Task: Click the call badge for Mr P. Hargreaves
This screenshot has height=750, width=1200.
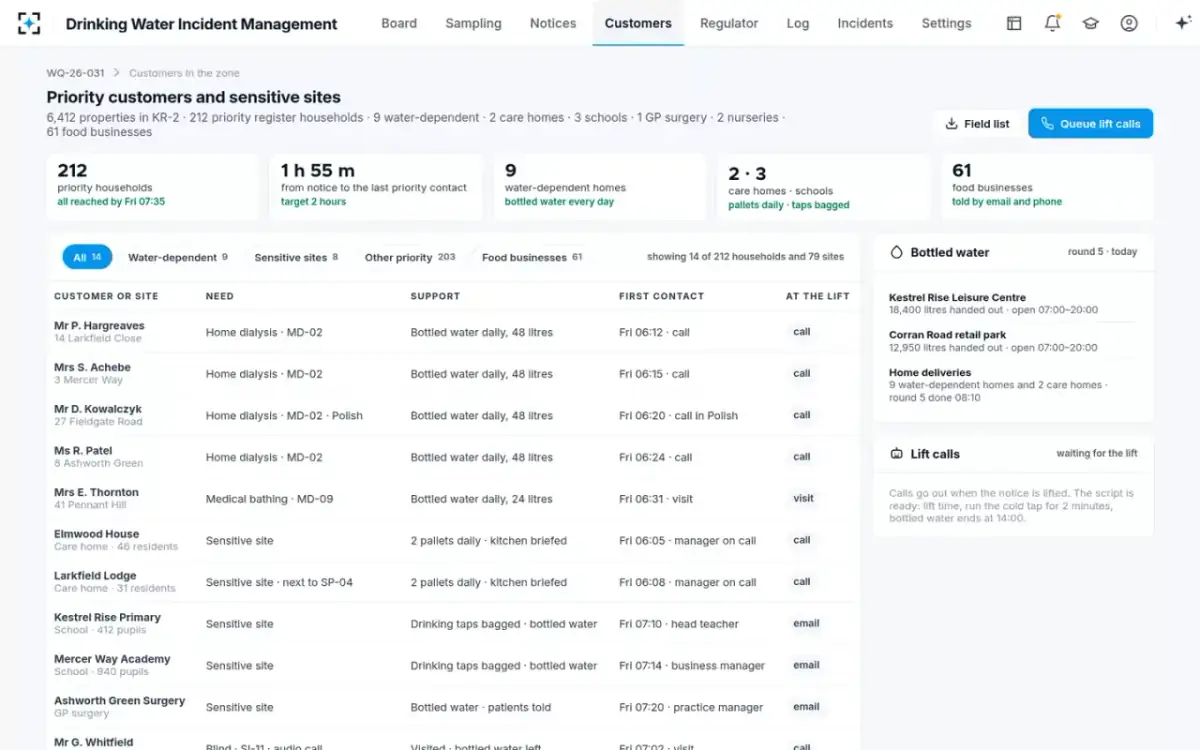Action: [x=802, y=332]
